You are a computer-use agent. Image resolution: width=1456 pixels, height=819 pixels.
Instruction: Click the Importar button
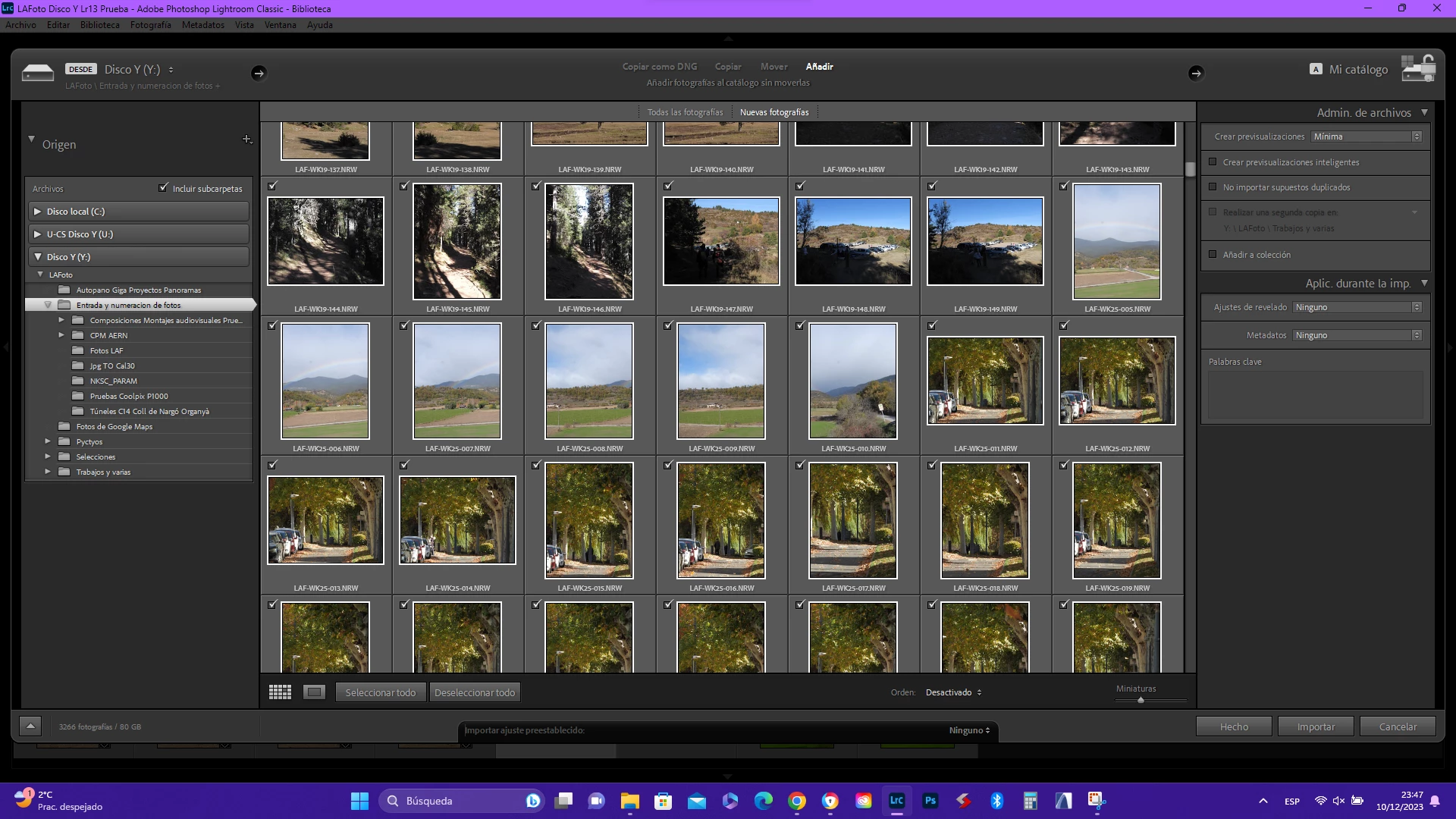[1316, 726]
